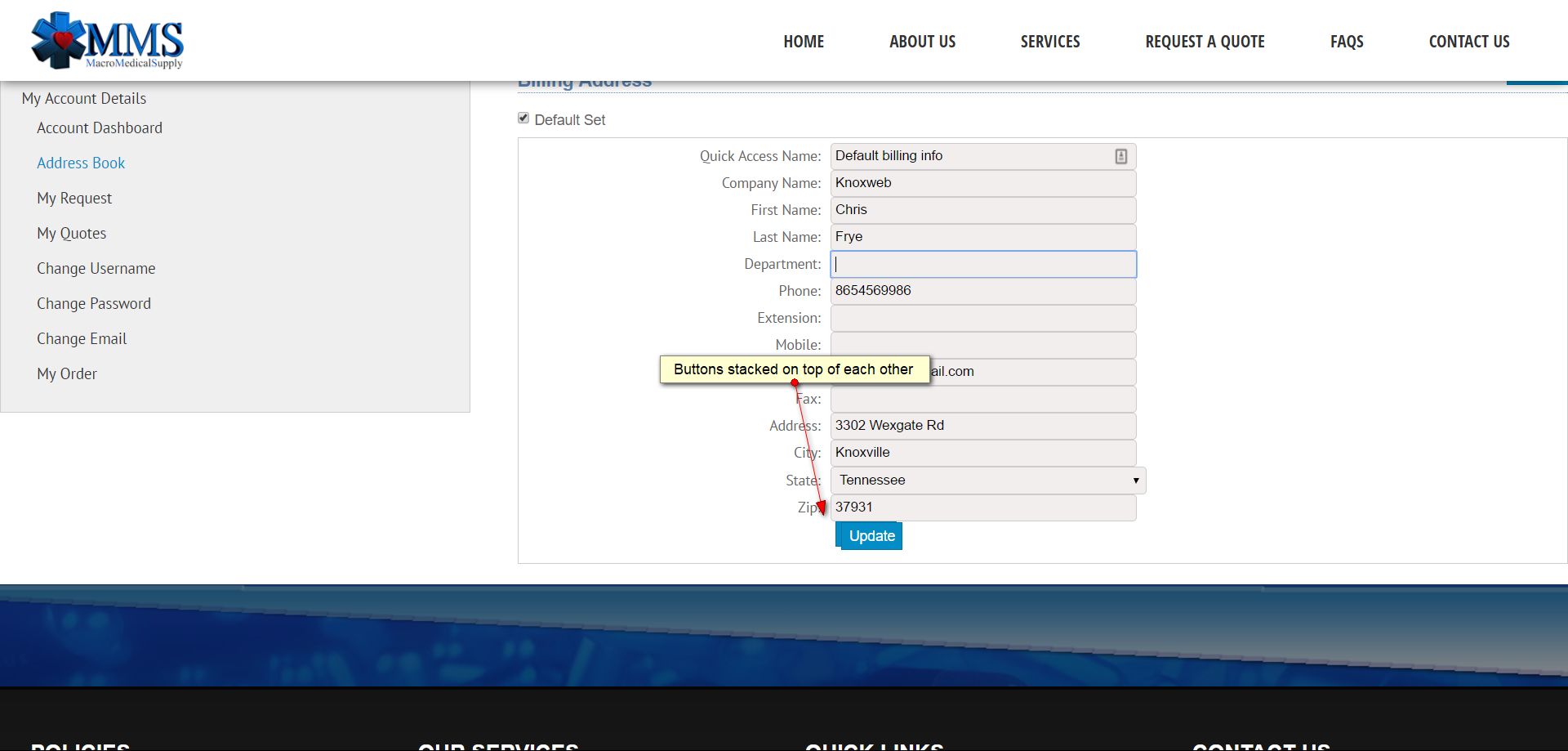Select REQUEST A QUOTE in navigation

pyautogui.click(x=1205, y=42)
